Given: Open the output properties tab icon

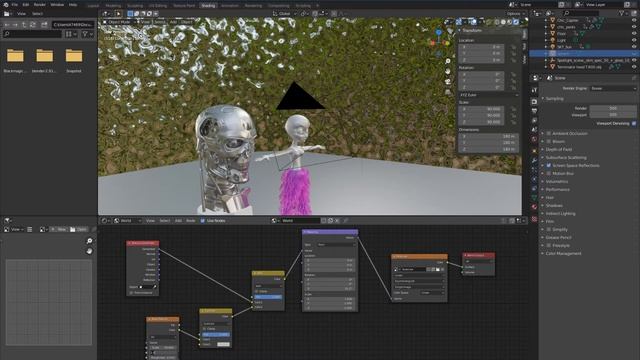Looking at the screenshot, I should pos(534,111).
